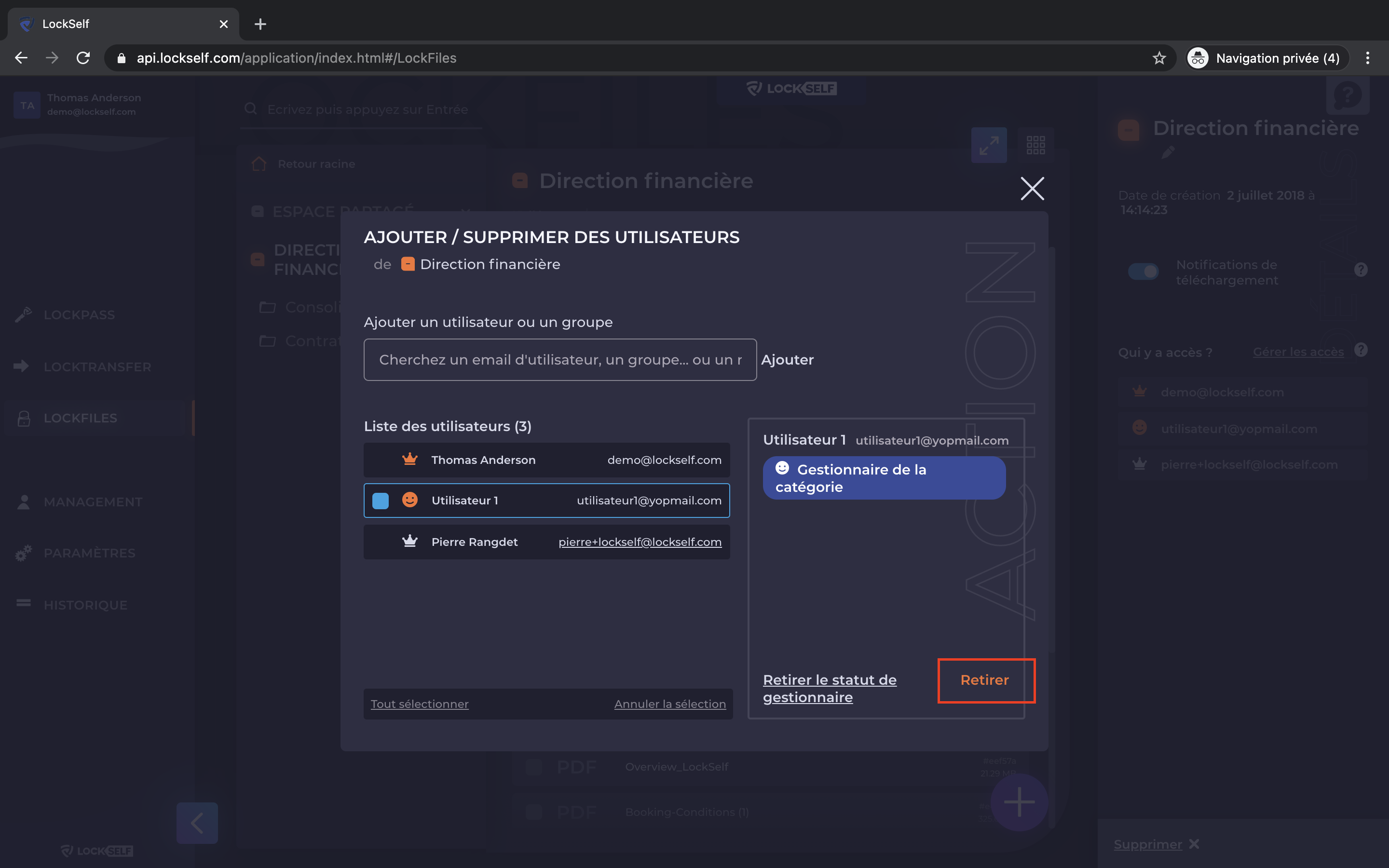Open LOCKFILES from the sidebar
Screen dimensions: 1389x868
81,419
